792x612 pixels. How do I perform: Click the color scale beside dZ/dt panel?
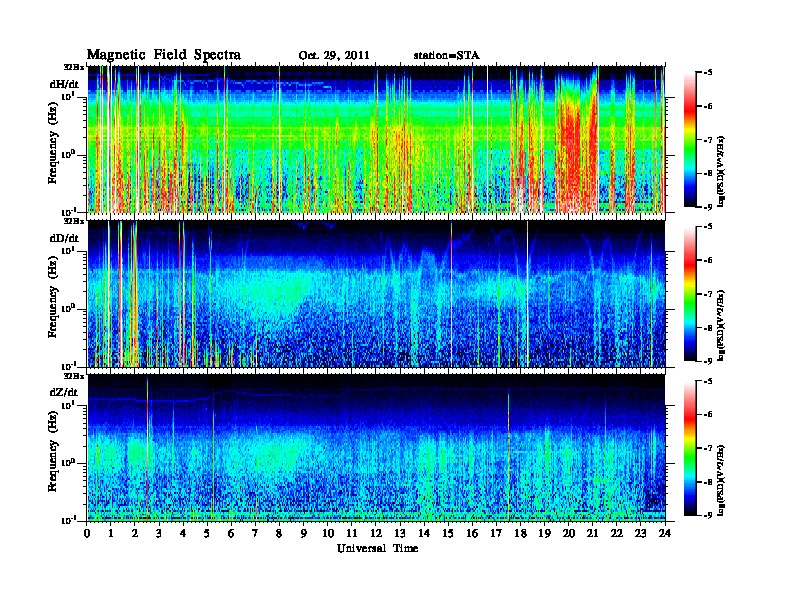690,448
